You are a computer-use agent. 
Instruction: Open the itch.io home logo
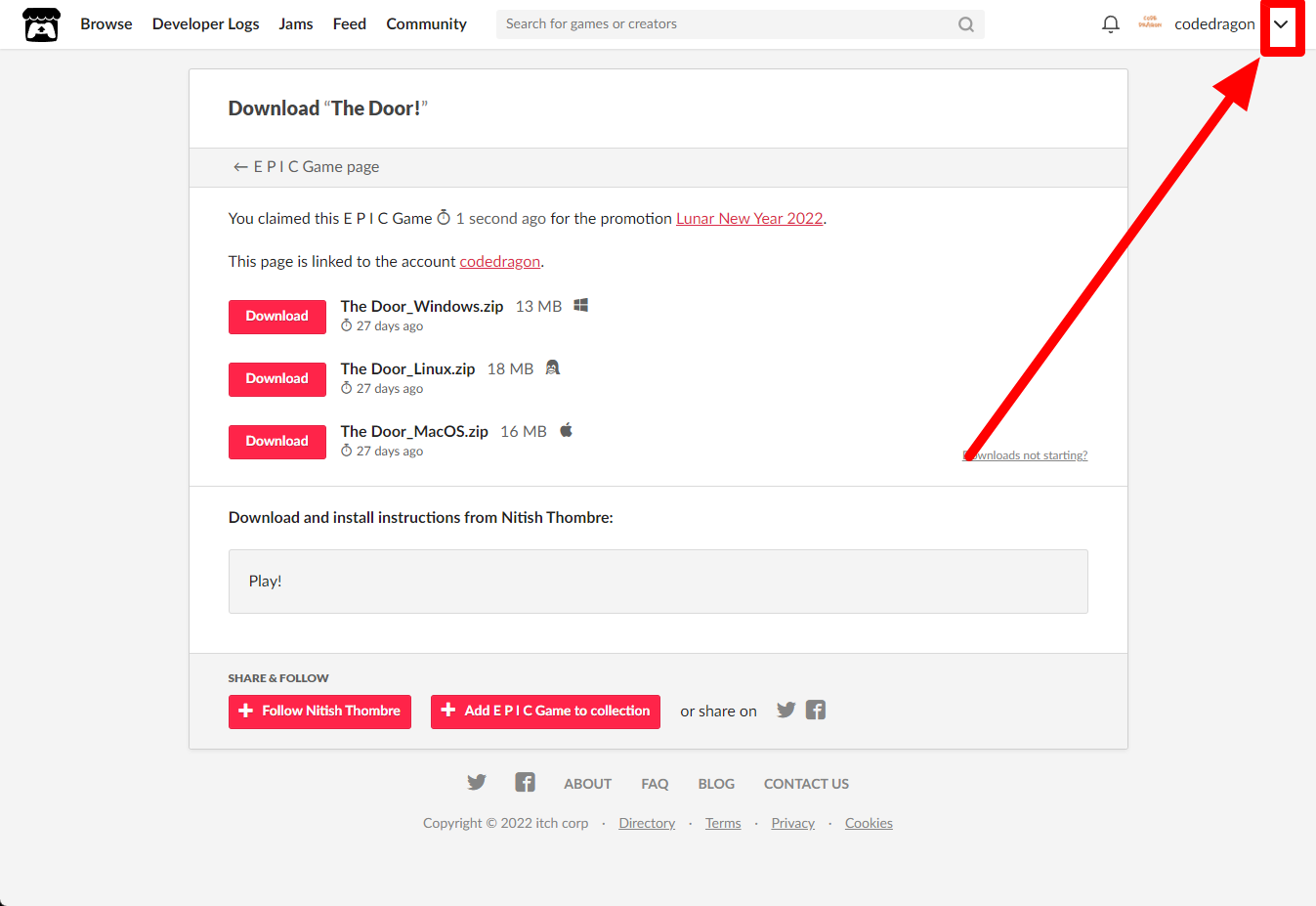click(41, 24)
